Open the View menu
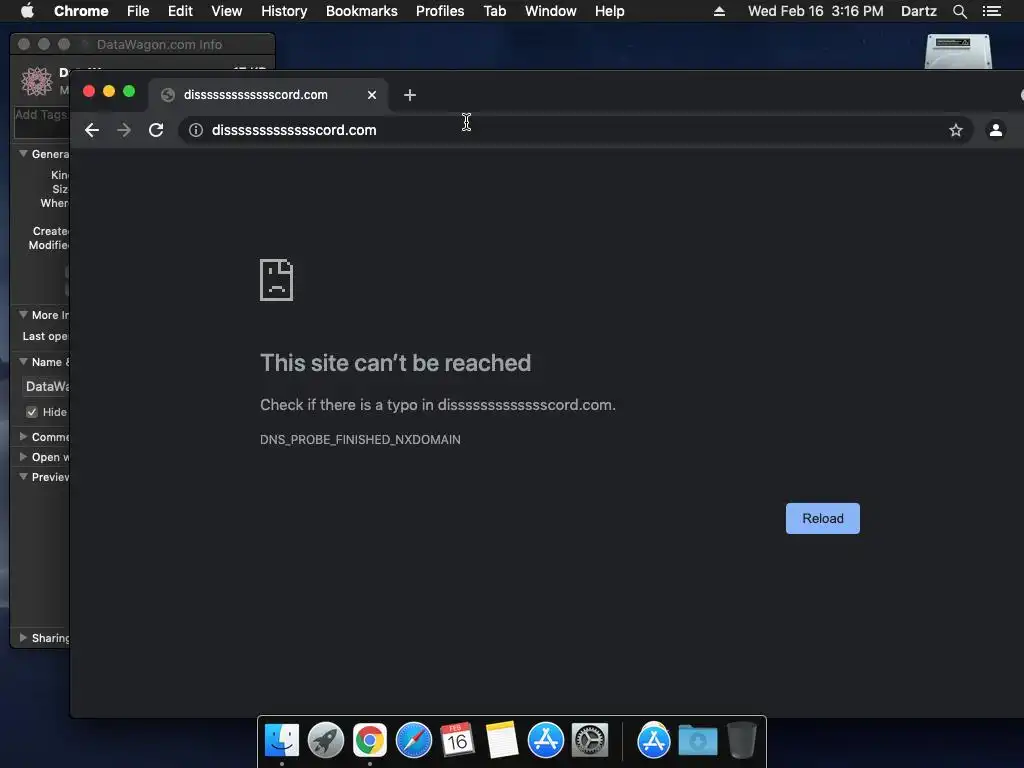This screenshot has width=1024, height=768. (x=227, y=11)
